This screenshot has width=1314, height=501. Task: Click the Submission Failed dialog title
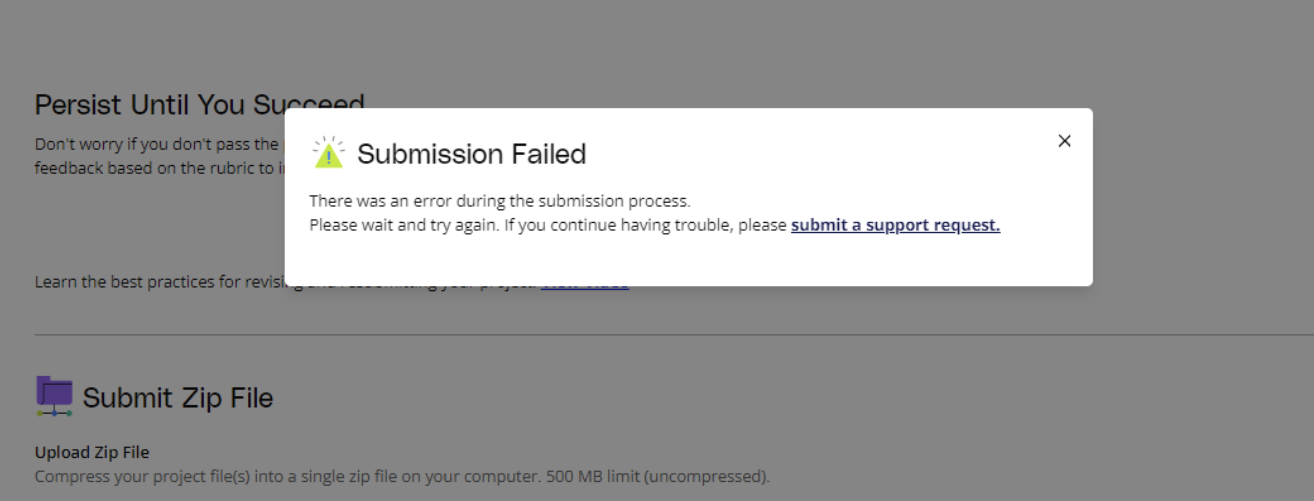point(471,154)
